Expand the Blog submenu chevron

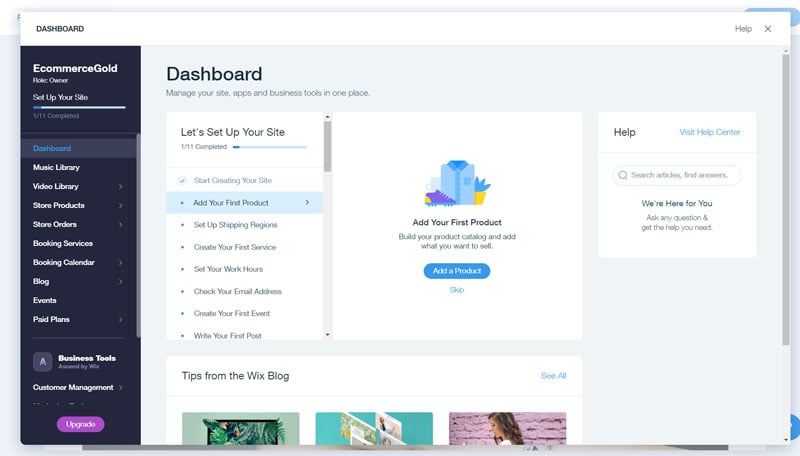(120, 282)
